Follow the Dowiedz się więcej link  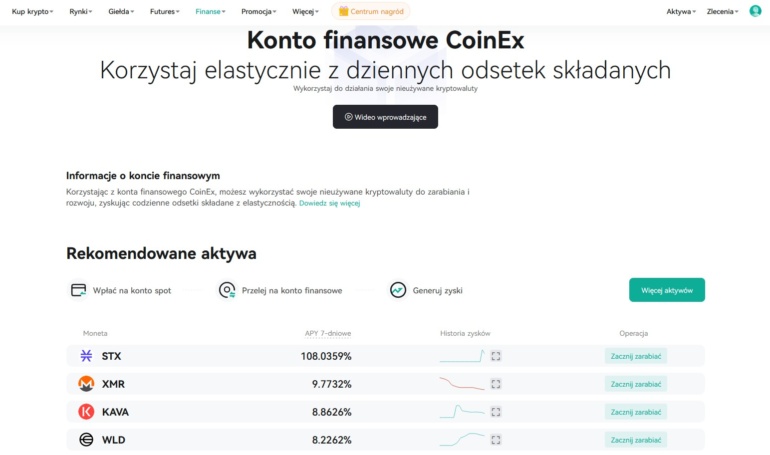pos(330,203)
